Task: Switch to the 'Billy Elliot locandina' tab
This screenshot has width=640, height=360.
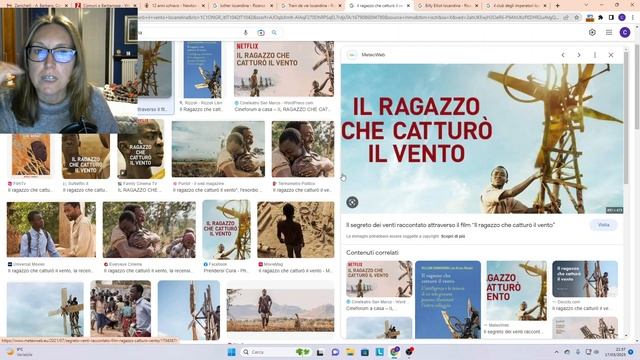Action: pyautogui.click(x=447, y=6)
